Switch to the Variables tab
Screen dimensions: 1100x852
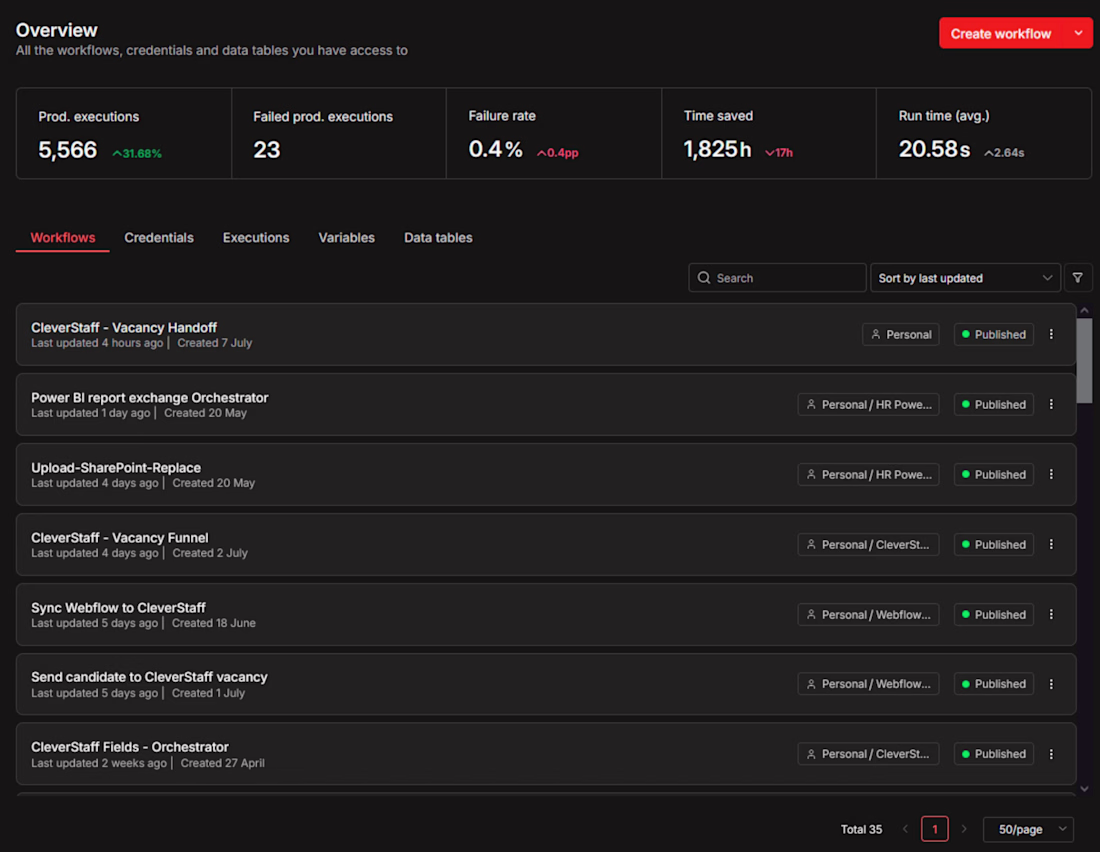point(347,238)
